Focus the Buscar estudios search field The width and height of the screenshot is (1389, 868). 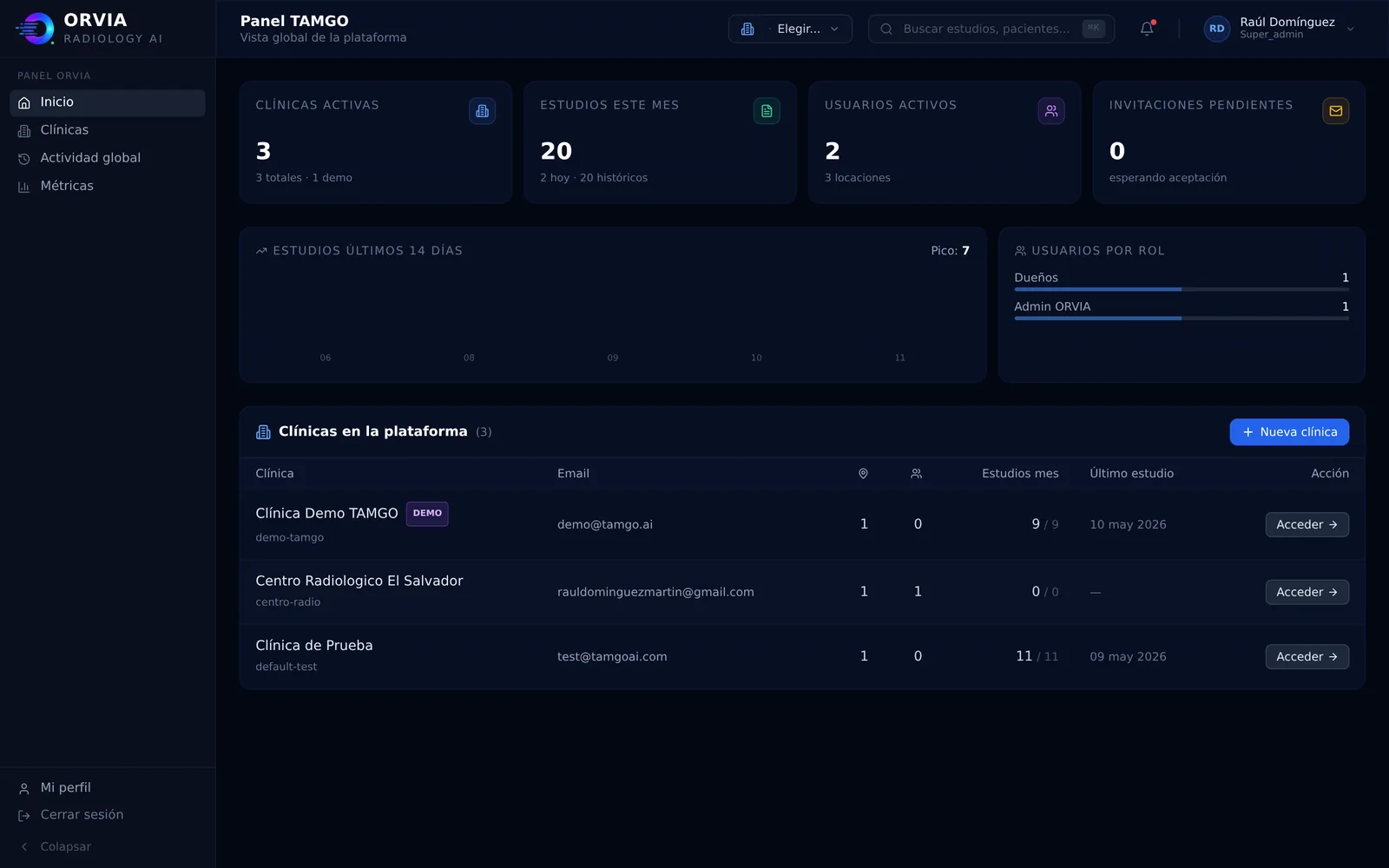991,29
